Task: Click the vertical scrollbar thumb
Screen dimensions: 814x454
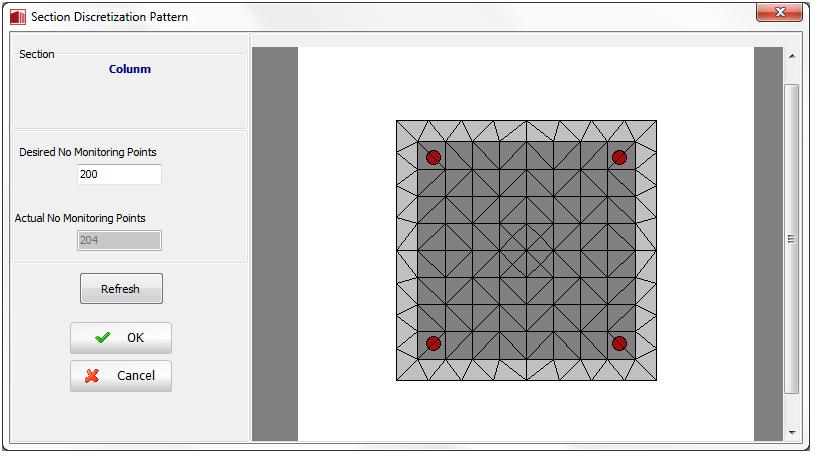Action: (791, 238)
